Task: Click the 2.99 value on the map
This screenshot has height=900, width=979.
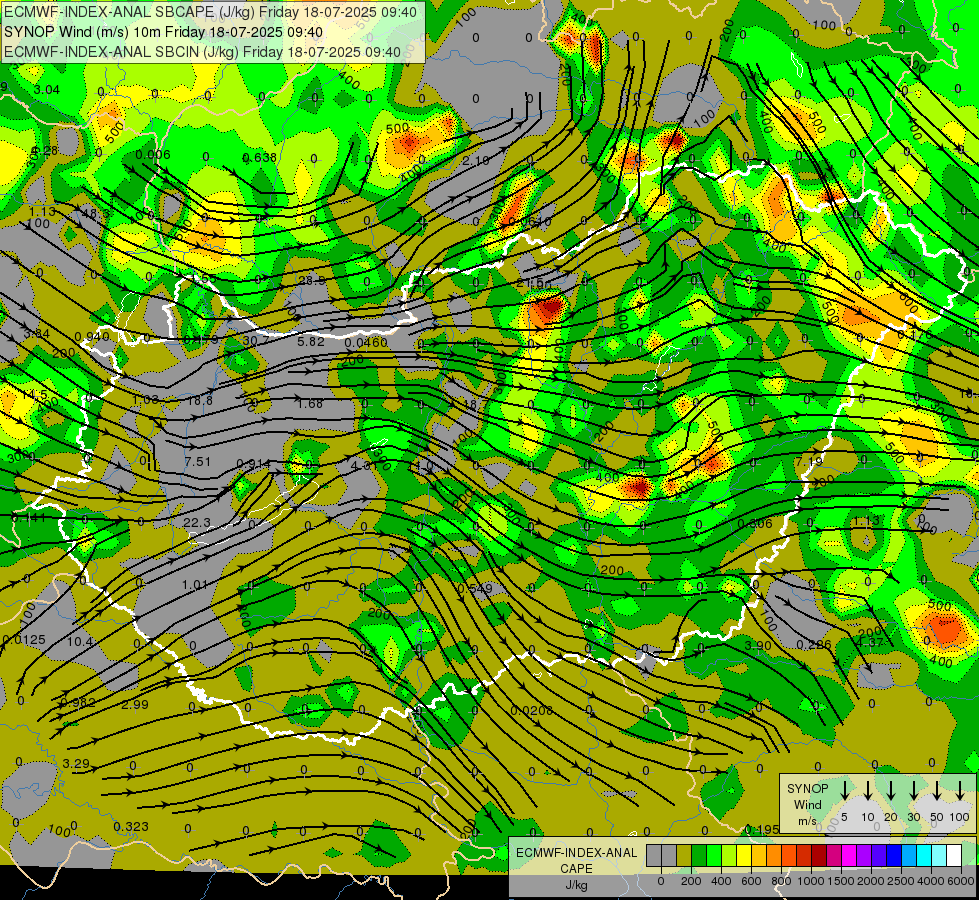Action: 135,705
